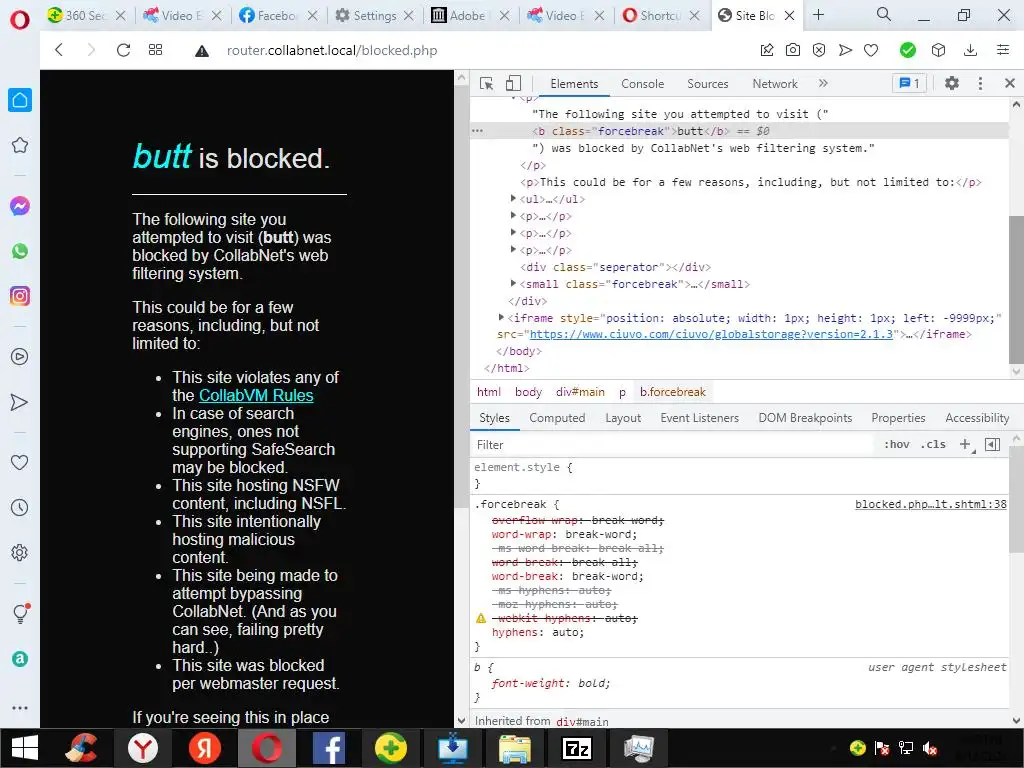Open the Computed styles tab
1024x768 pixels.
(557, 418)
